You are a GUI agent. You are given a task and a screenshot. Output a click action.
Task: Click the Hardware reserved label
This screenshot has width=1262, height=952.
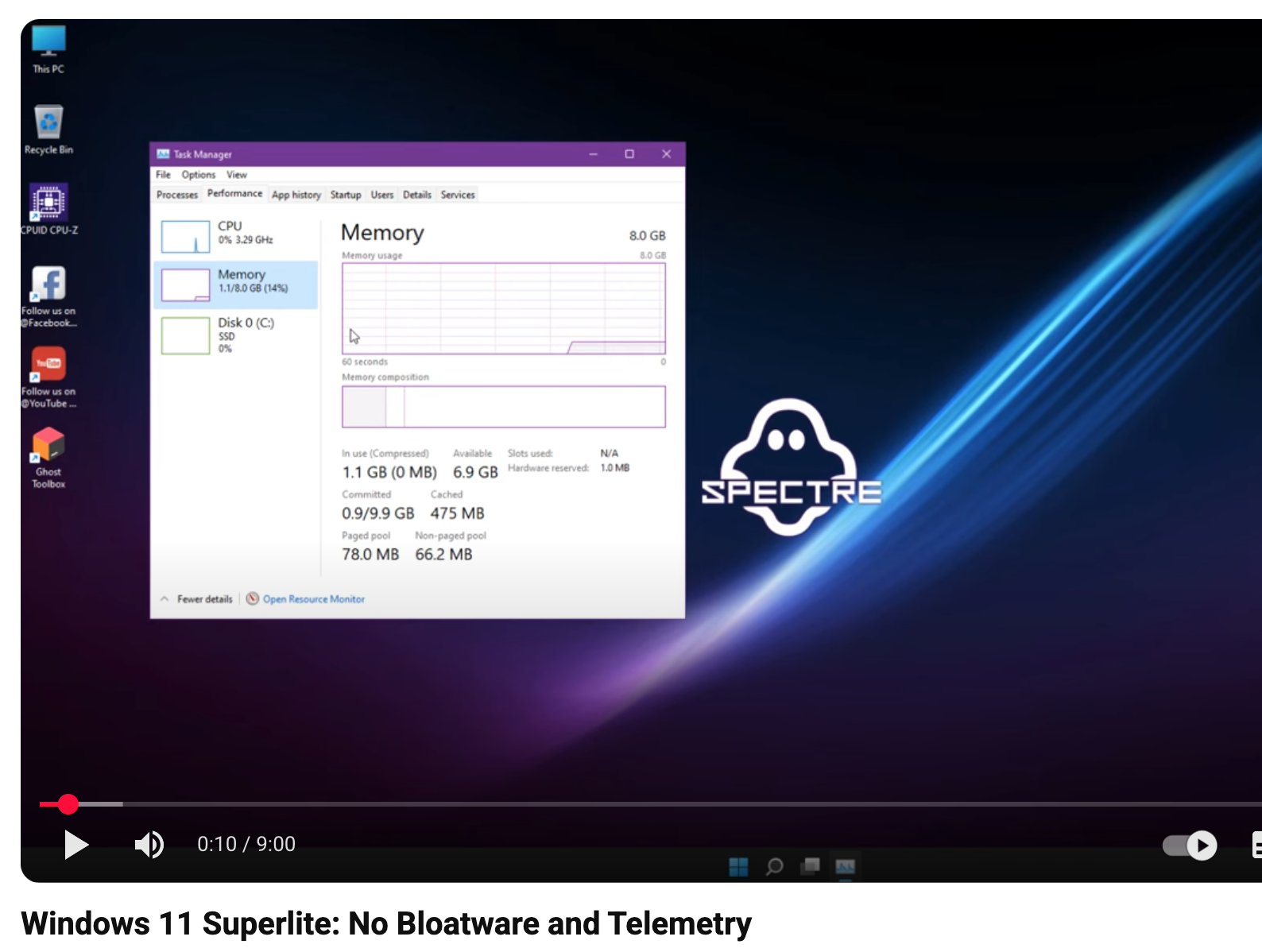[x=548, y=468]
